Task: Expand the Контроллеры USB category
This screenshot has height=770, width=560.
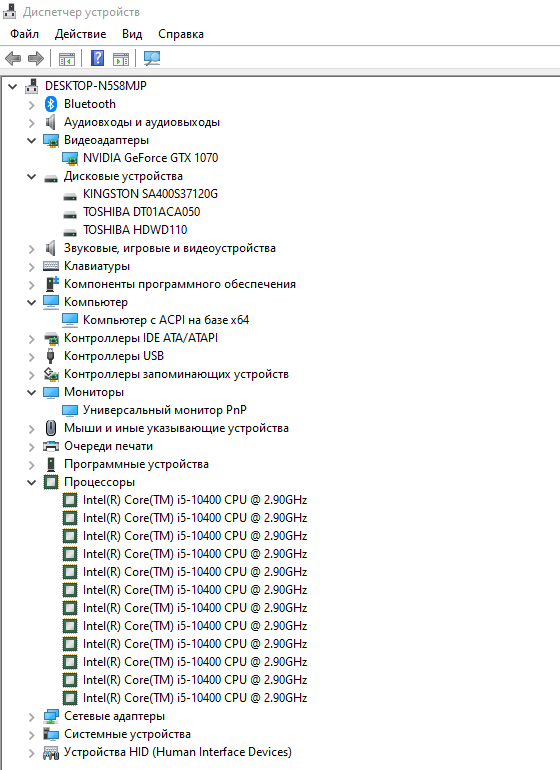Action: 31,357
